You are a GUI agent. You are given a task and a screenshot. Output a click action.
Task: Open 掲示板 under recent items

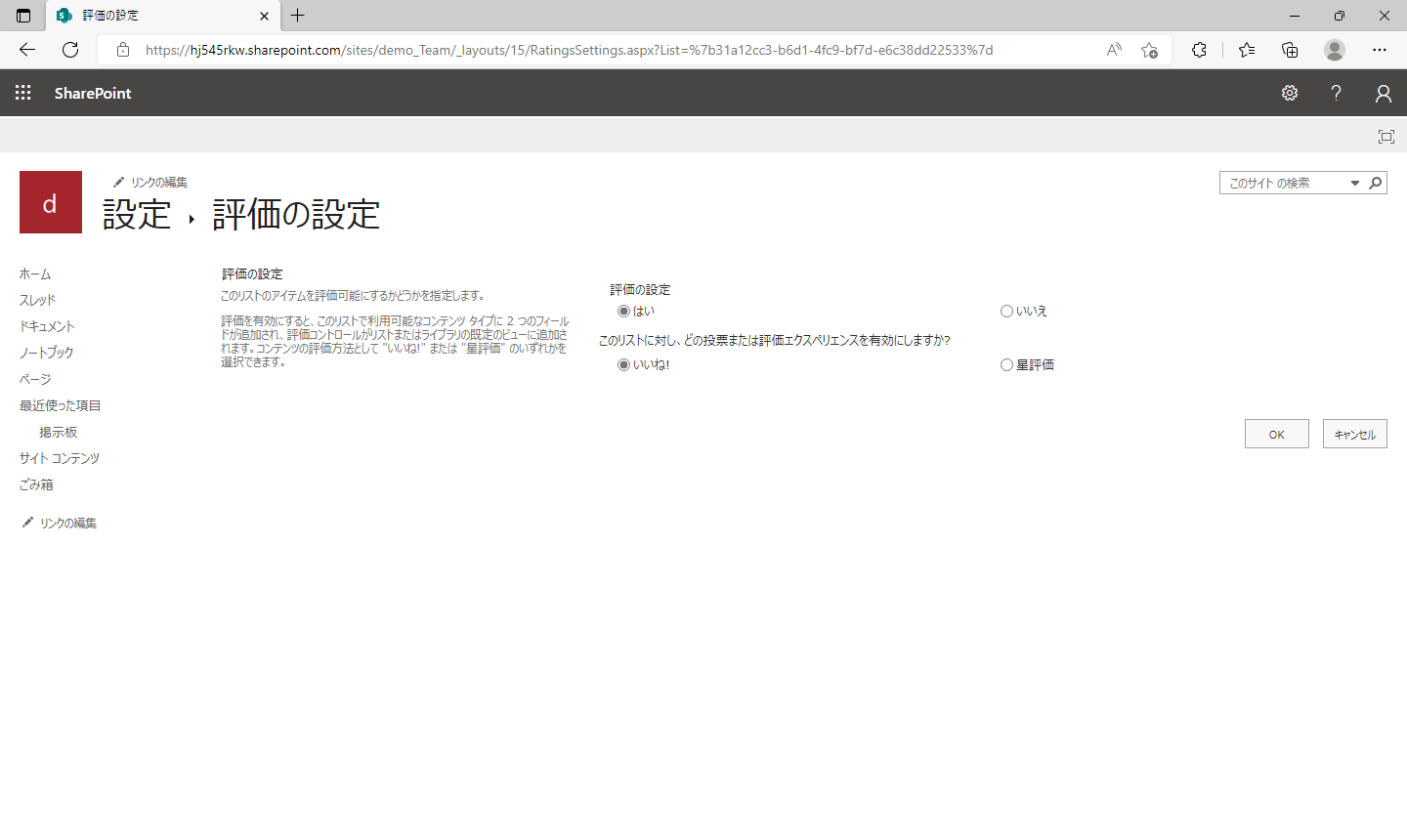click(58, 432)
